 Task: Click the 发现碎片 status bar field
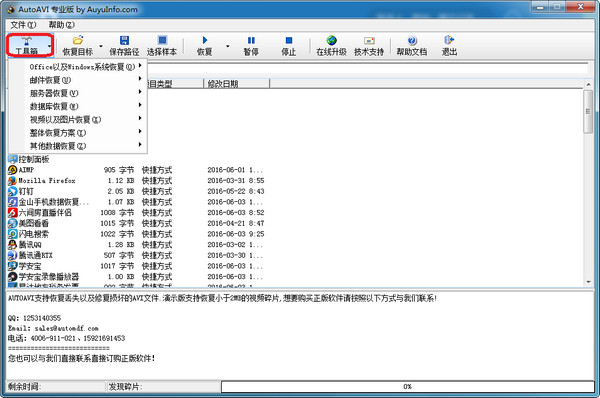(163, 387)
